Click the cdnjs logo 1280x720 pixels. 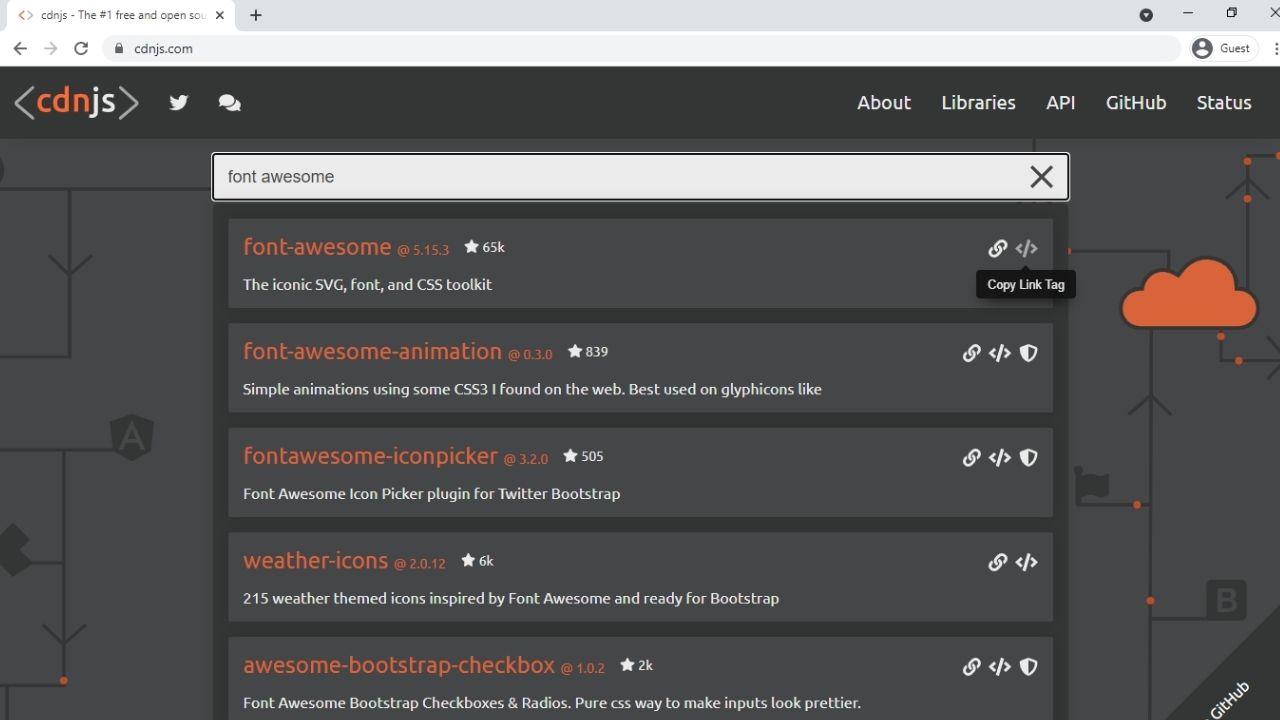pyautogui.click(x=75, y=102)
